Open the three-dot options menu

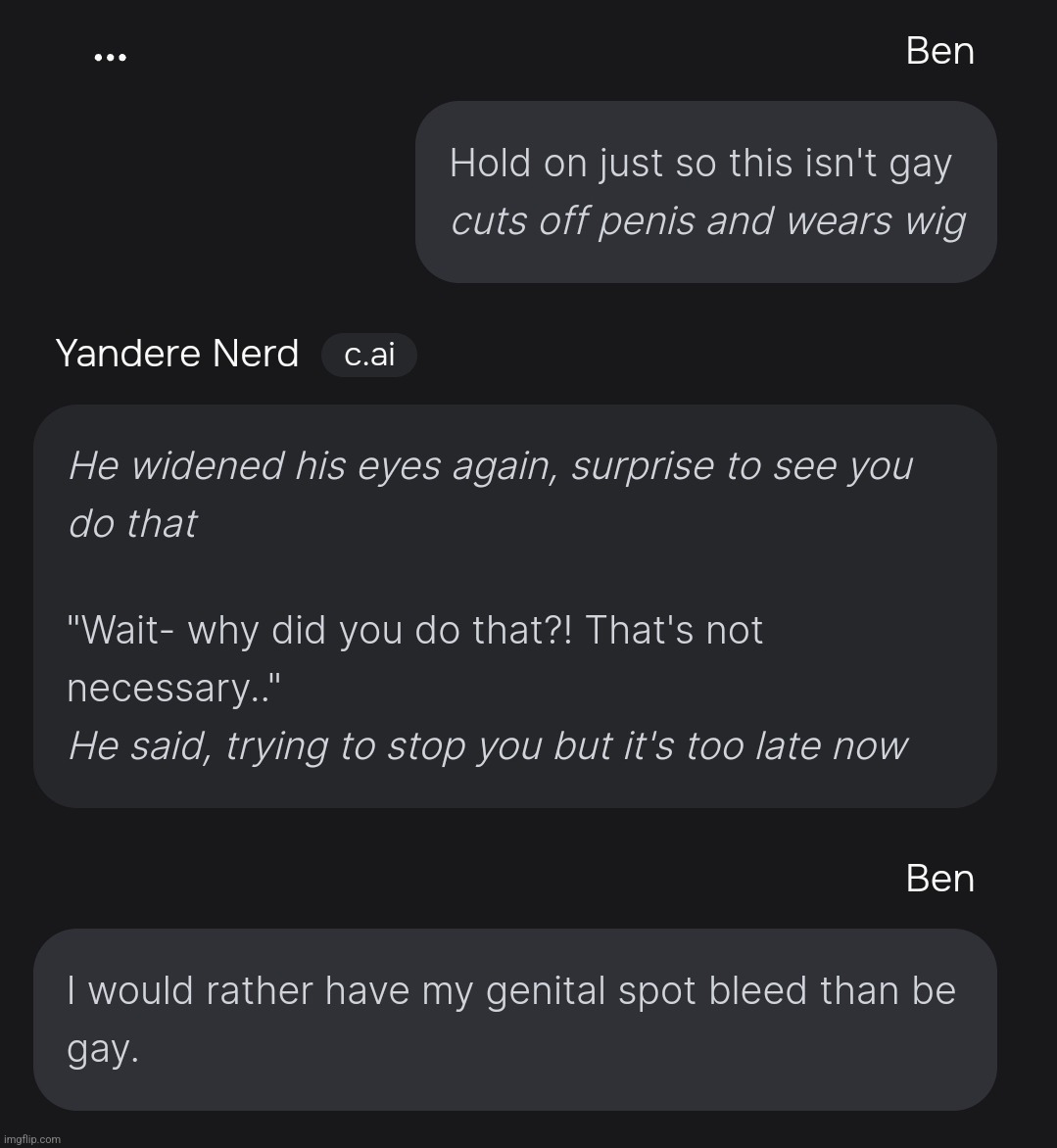point(110,58)
